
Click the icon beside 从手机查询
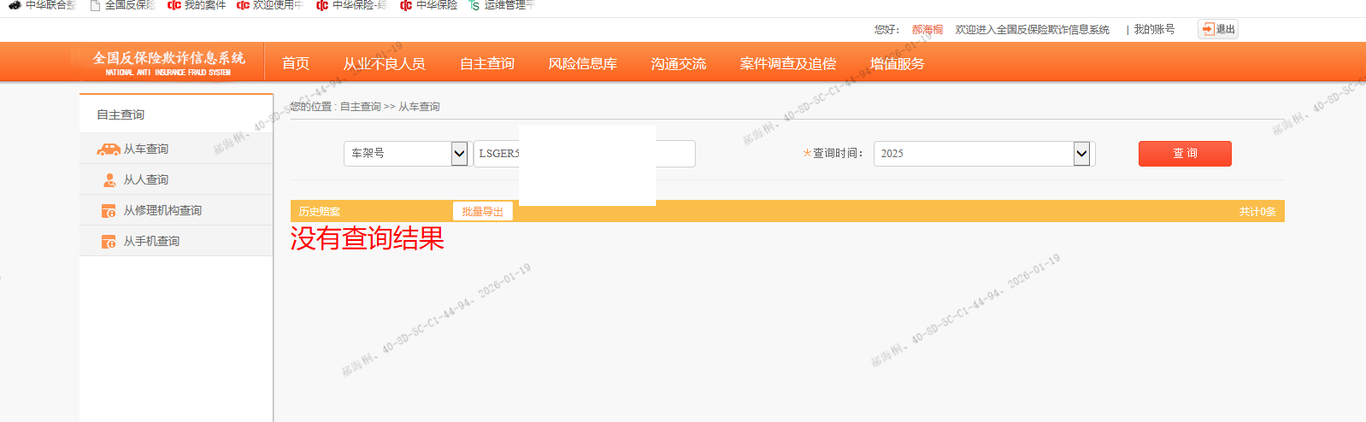click(109, 242)
